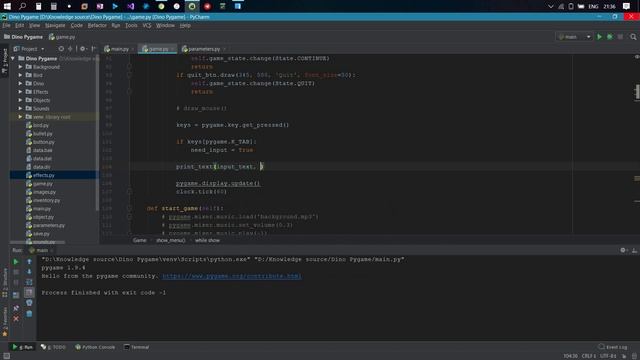Open the VCS menu

(147, 25)
